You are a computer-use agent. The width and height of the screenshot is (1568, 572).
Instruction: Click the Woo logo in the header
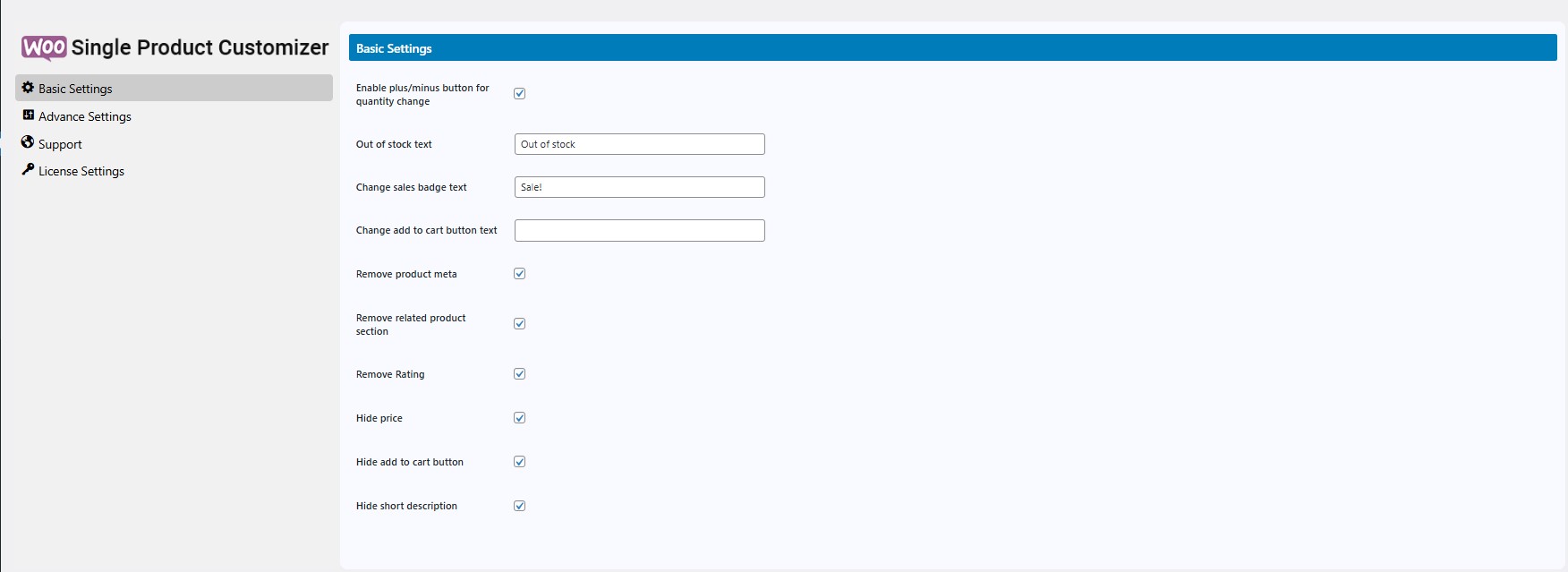coord(44,47)
